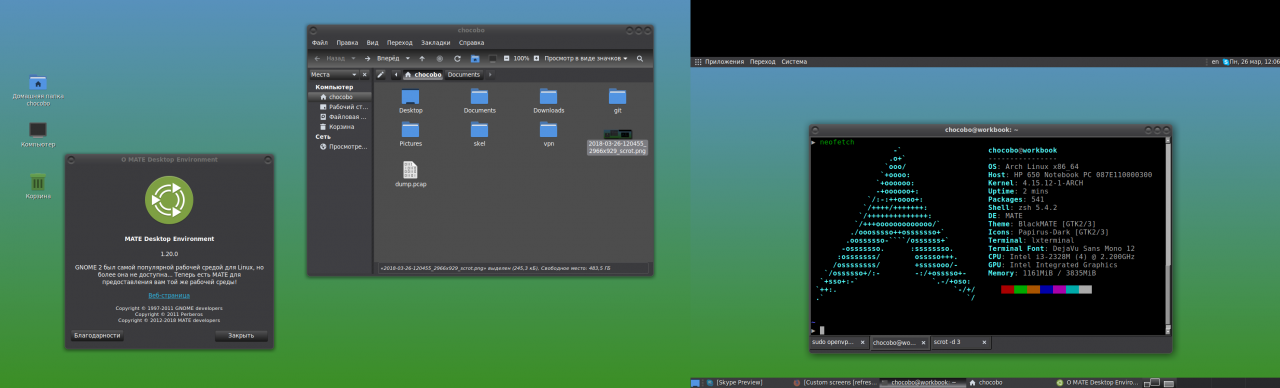Open the Закладки menu
1280x388 pixels.
[x=436, y=43]
